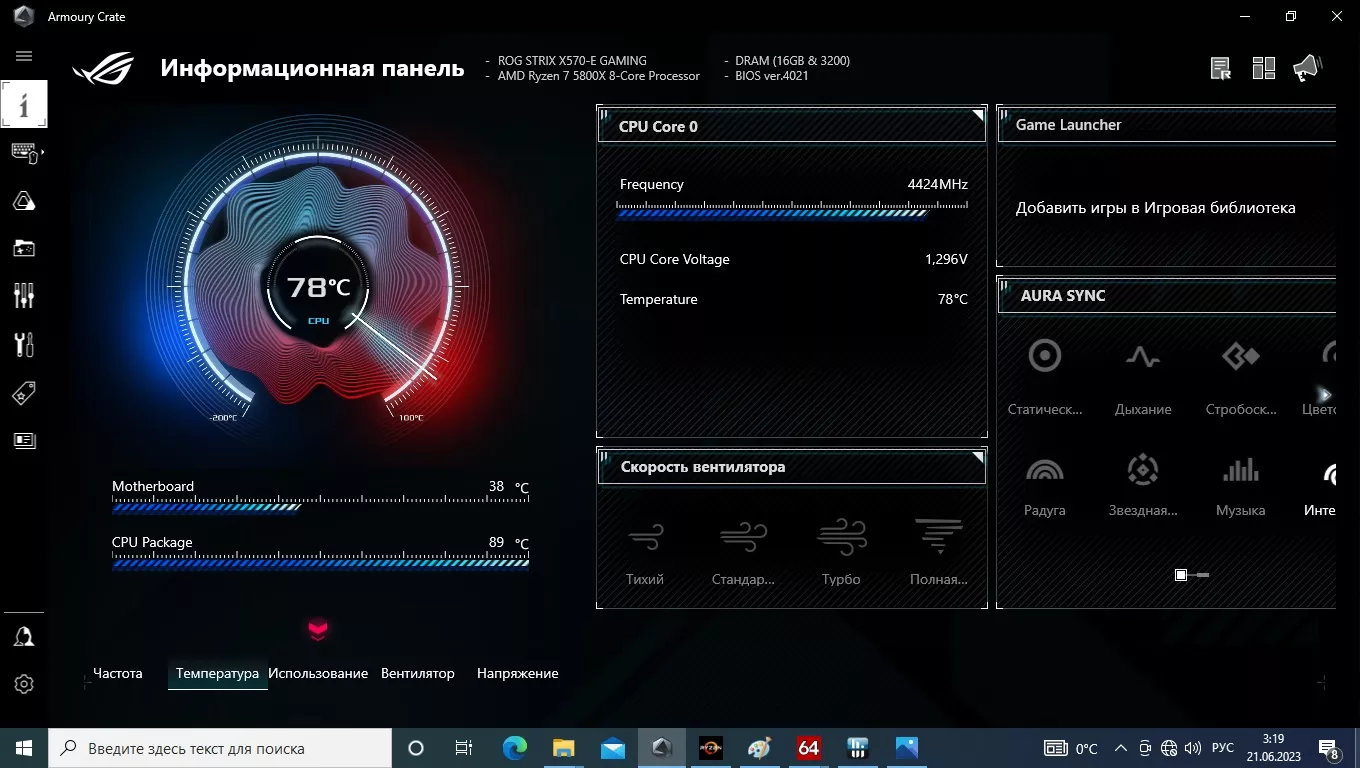
Task: Open the Mail app from taskbar
Action: tap(613, 748)
